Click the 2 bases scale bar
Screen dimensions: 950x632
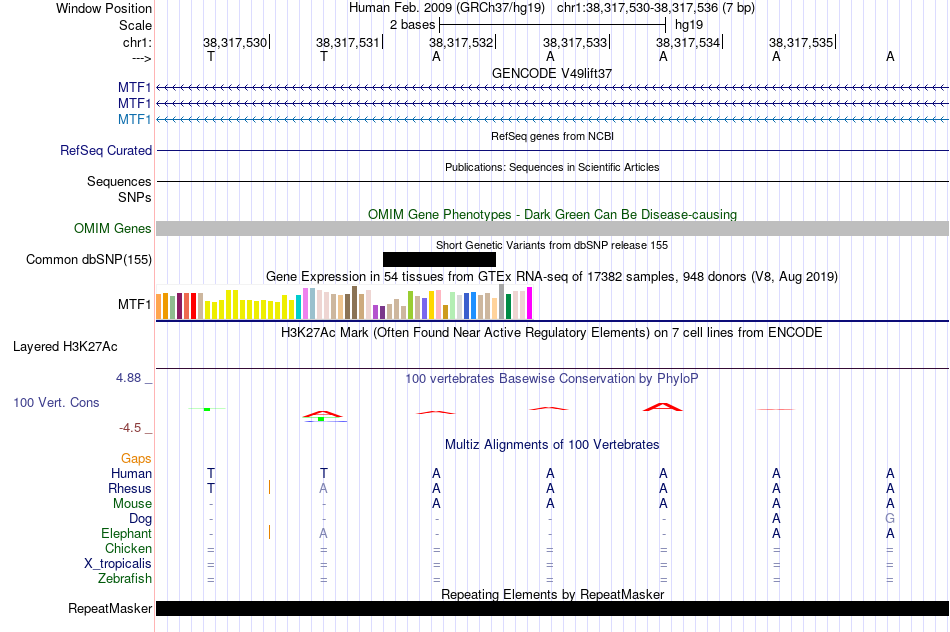553,25
